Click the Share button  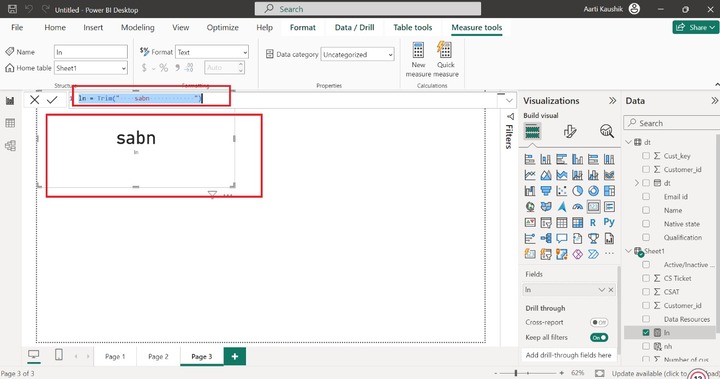click(696, 28)
